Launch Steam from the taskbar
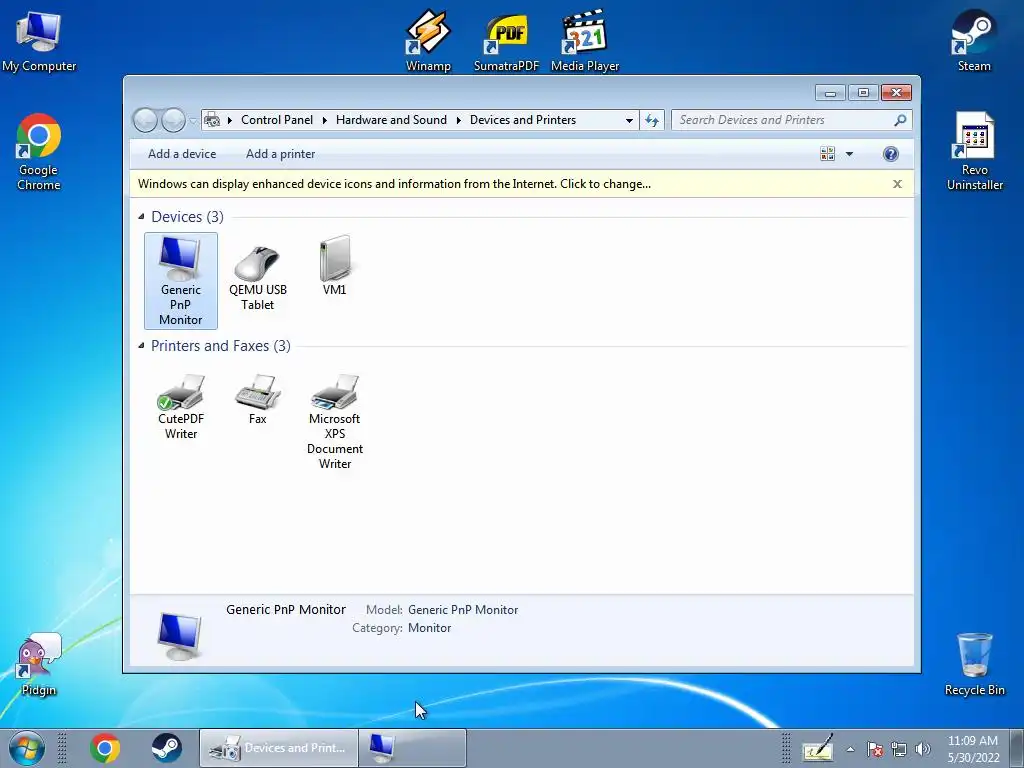Screen dimensions: 1024x768 click(x=167, y=748)
